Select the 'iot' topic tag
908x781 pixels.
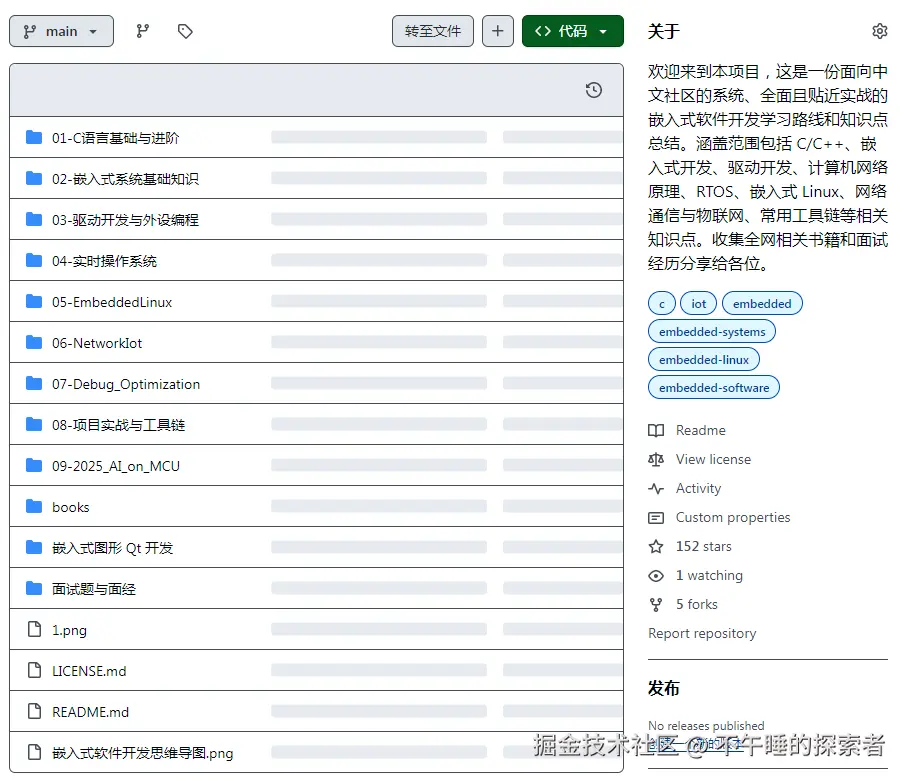(698, 303)
